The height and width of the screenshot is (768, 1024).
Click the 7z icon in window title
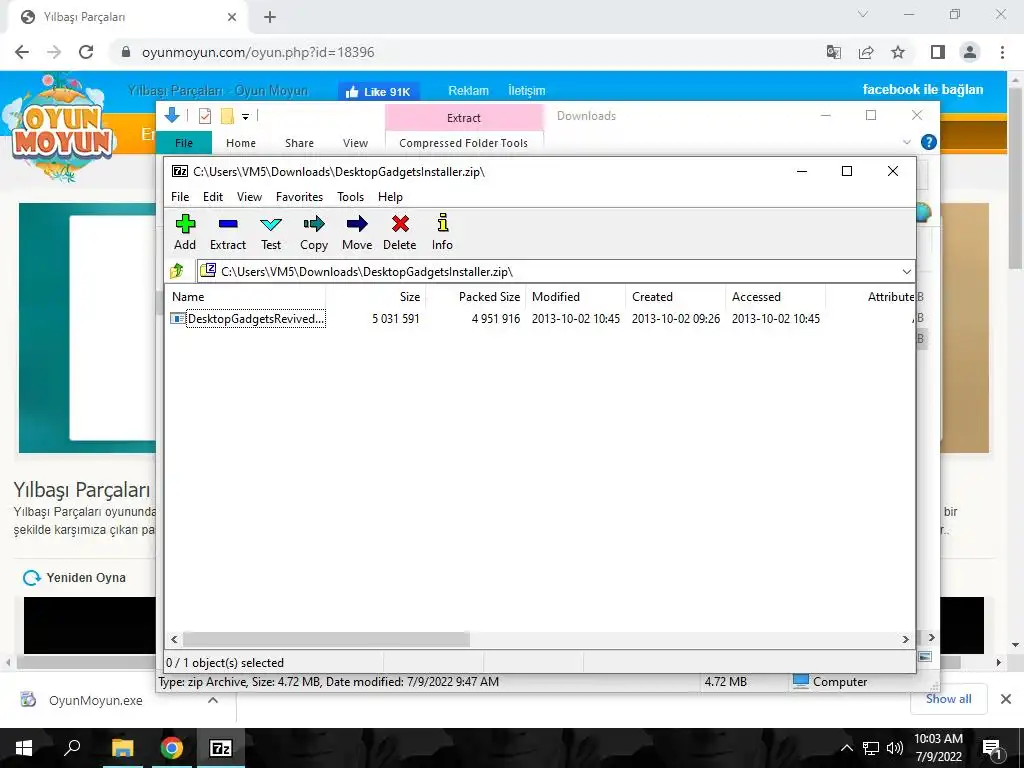180,171
